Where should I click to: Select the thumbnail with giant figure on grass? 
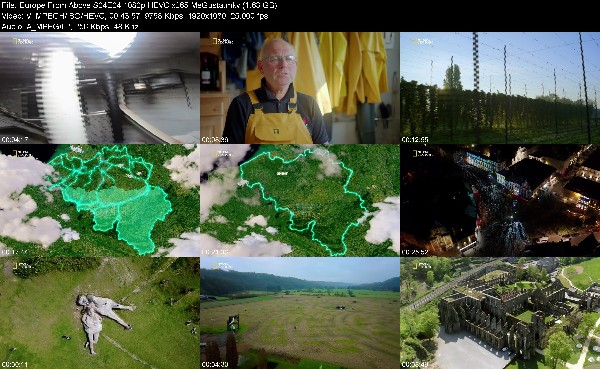click(99, 313)
